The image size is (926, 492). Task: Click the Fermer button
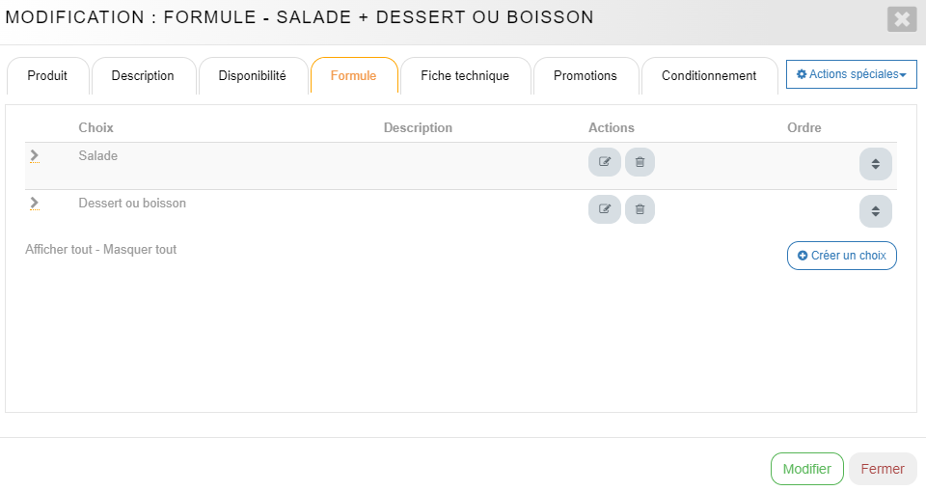[x=882, y=469]
